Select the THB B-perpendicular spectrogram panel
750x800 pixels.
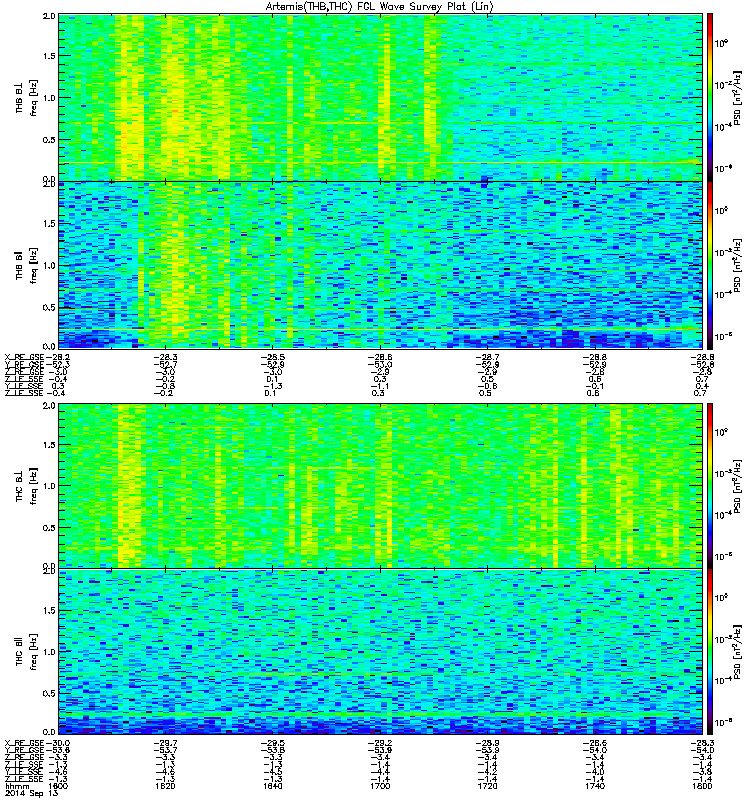click(x=380, y=97)
